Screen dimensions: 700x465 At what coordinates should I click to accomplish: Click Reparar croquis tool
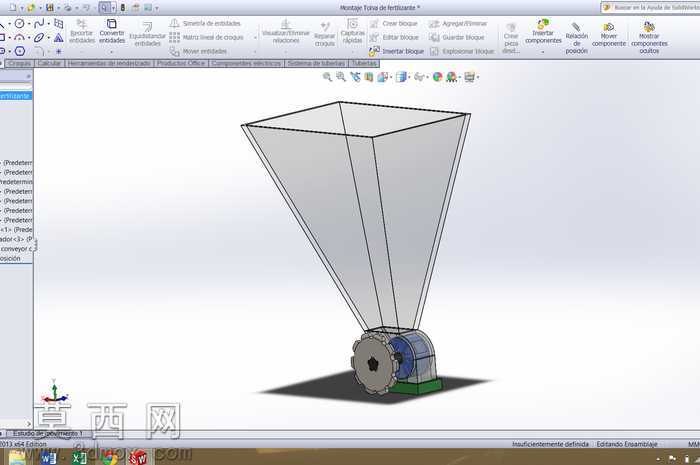(x=325, y=34)
